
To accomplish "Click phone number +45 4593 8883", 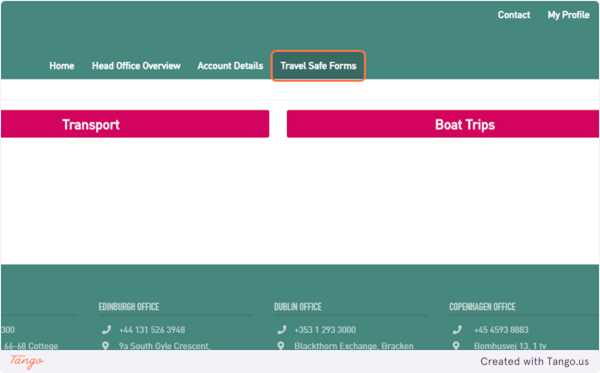I will [x=501, y=330].
